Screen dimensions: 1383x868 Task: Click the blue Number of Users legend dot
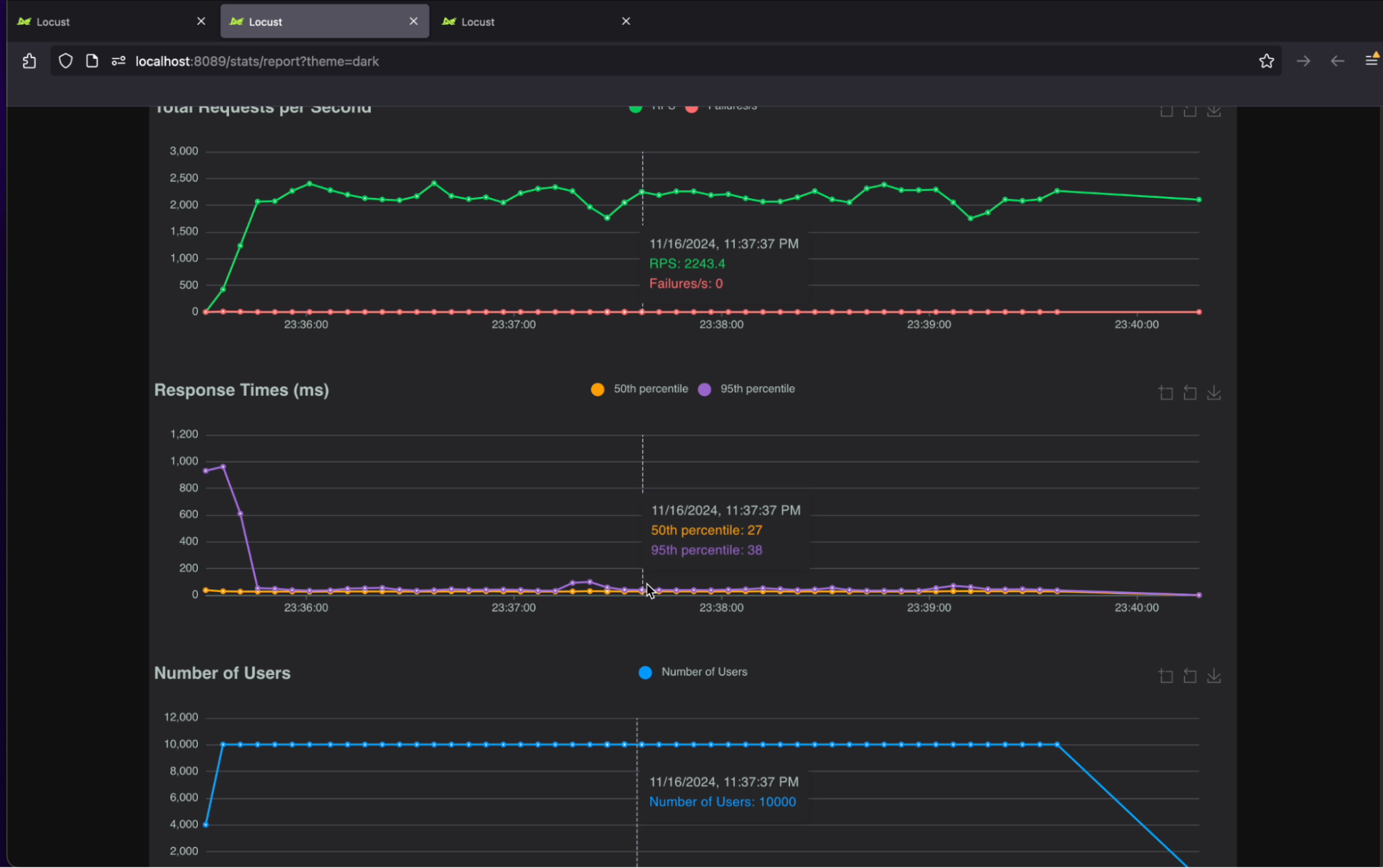pyautogui.click(x=645, y=672)
